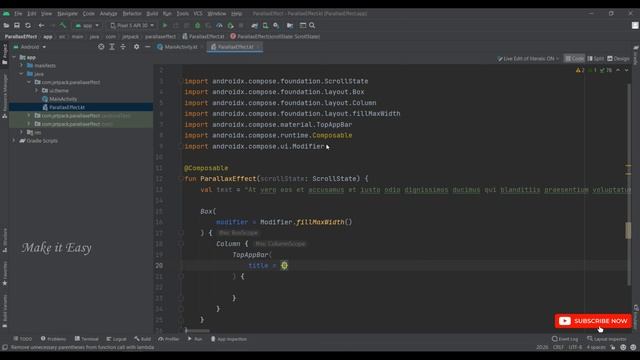Expand the res folder
Image resolution: width=640 pixels, height=360 pixels.
tap(22, 132)
